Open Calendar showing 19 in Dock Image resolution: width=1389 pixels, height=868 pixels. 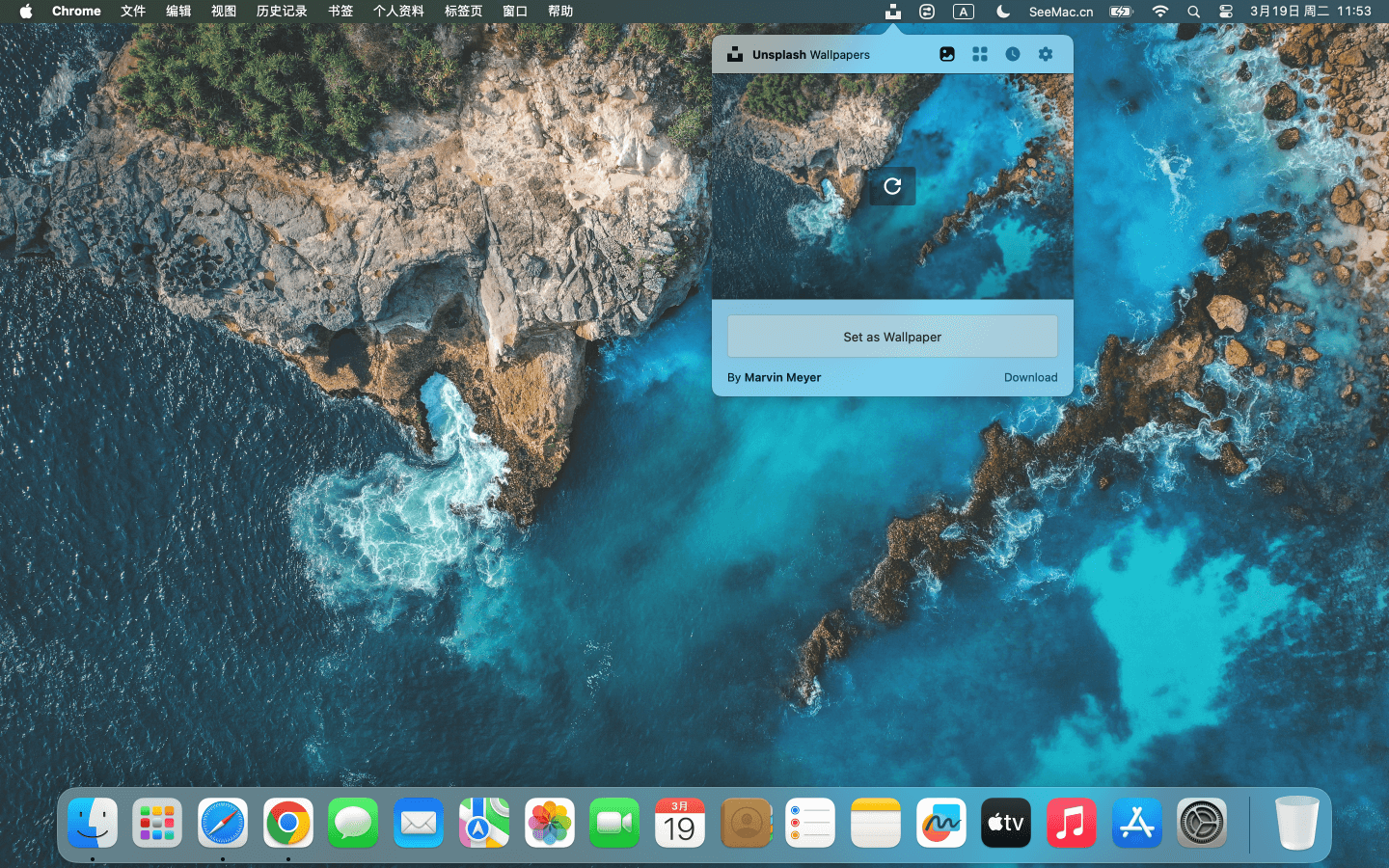point(680,823)
